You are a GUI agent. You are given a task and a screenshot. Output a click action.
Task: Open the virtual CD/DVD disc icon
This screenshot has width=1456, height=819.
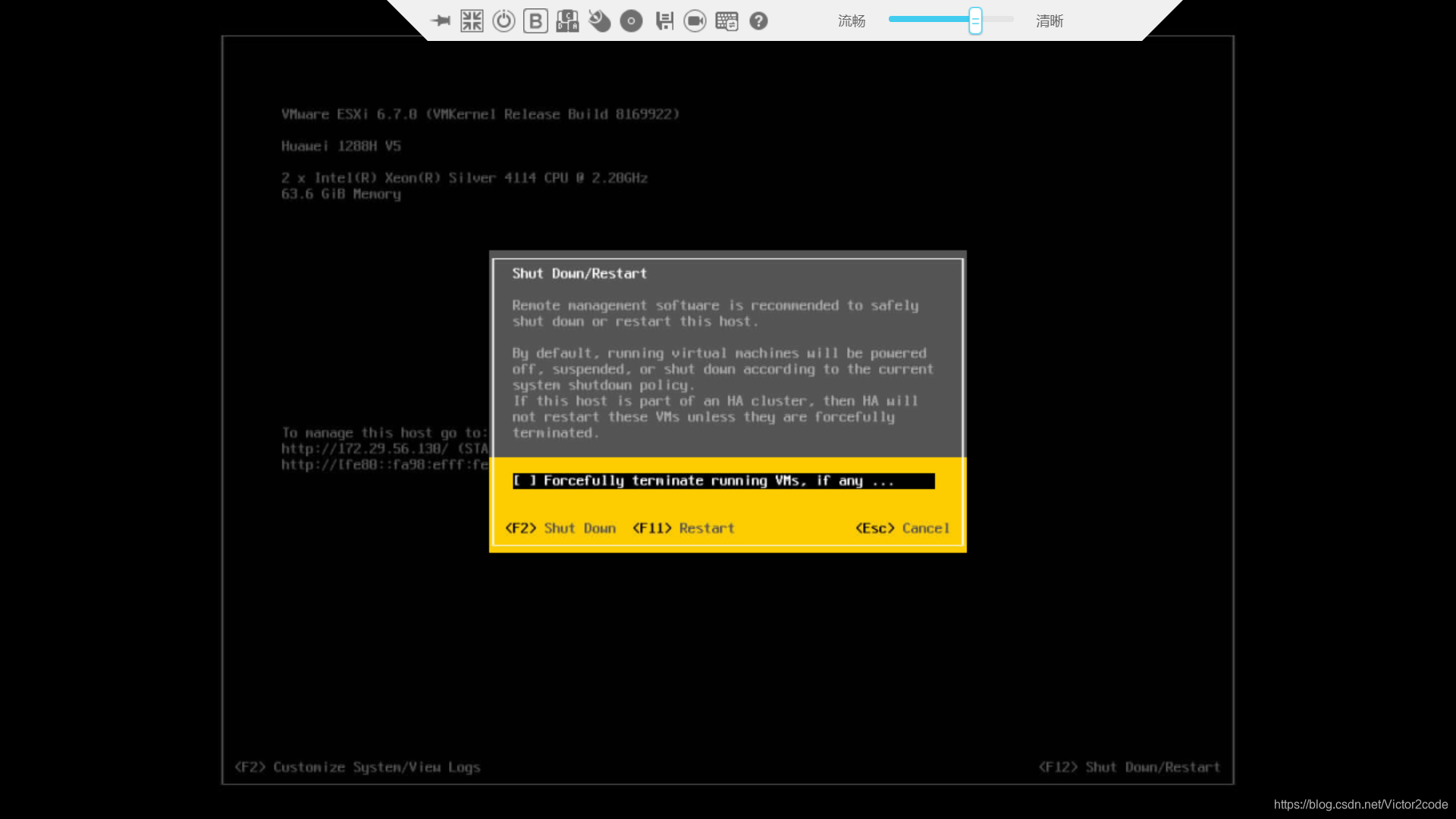[631, 20]
